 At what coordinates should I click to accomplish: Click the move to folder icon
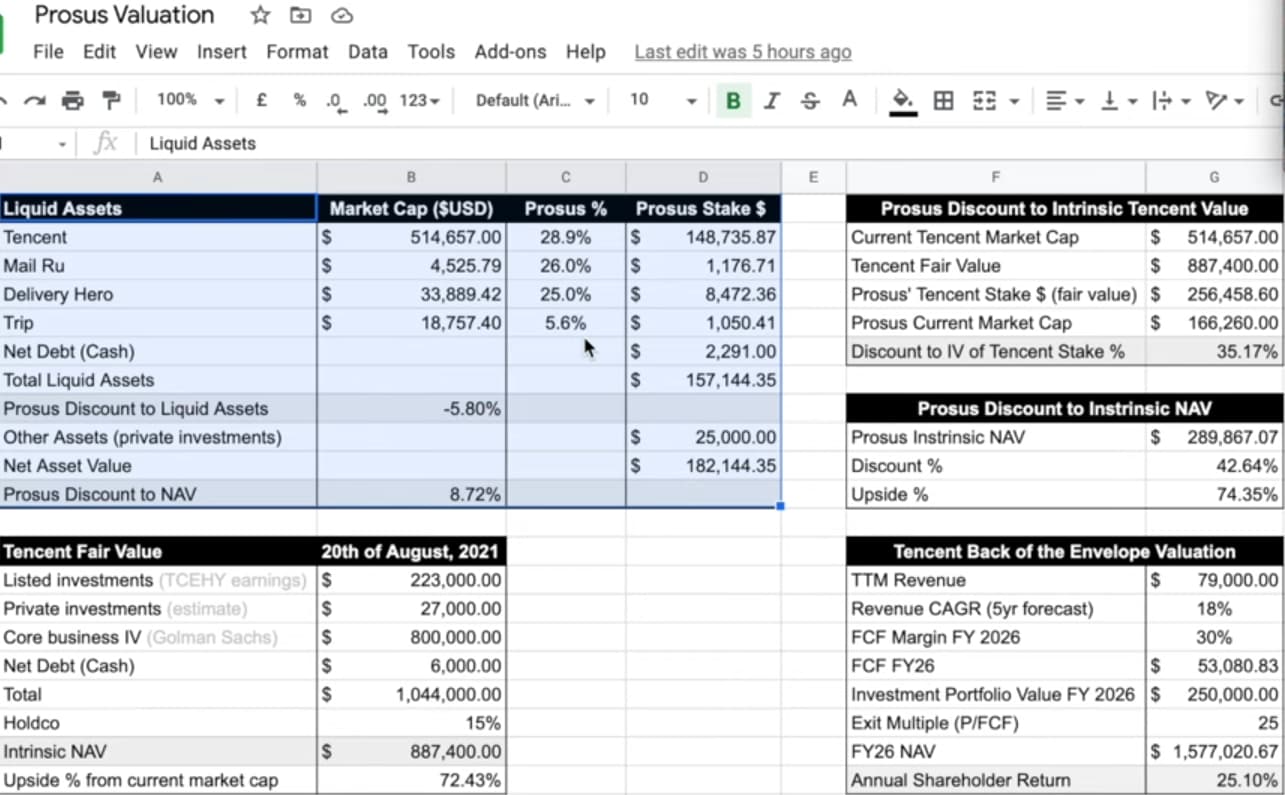point(300,15)
